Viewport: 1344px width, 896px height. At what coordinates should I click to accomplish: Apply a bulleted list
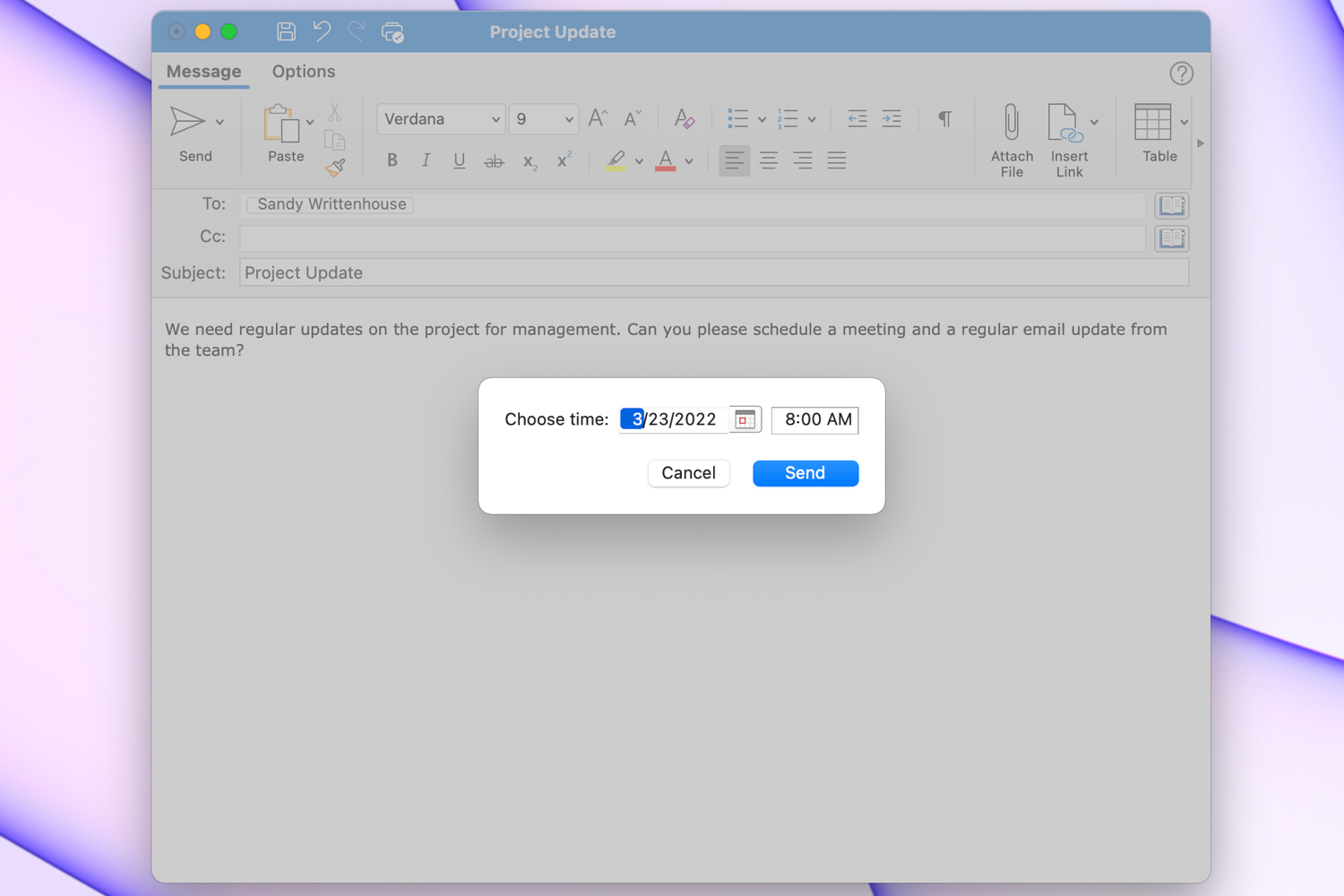point(737,118)
